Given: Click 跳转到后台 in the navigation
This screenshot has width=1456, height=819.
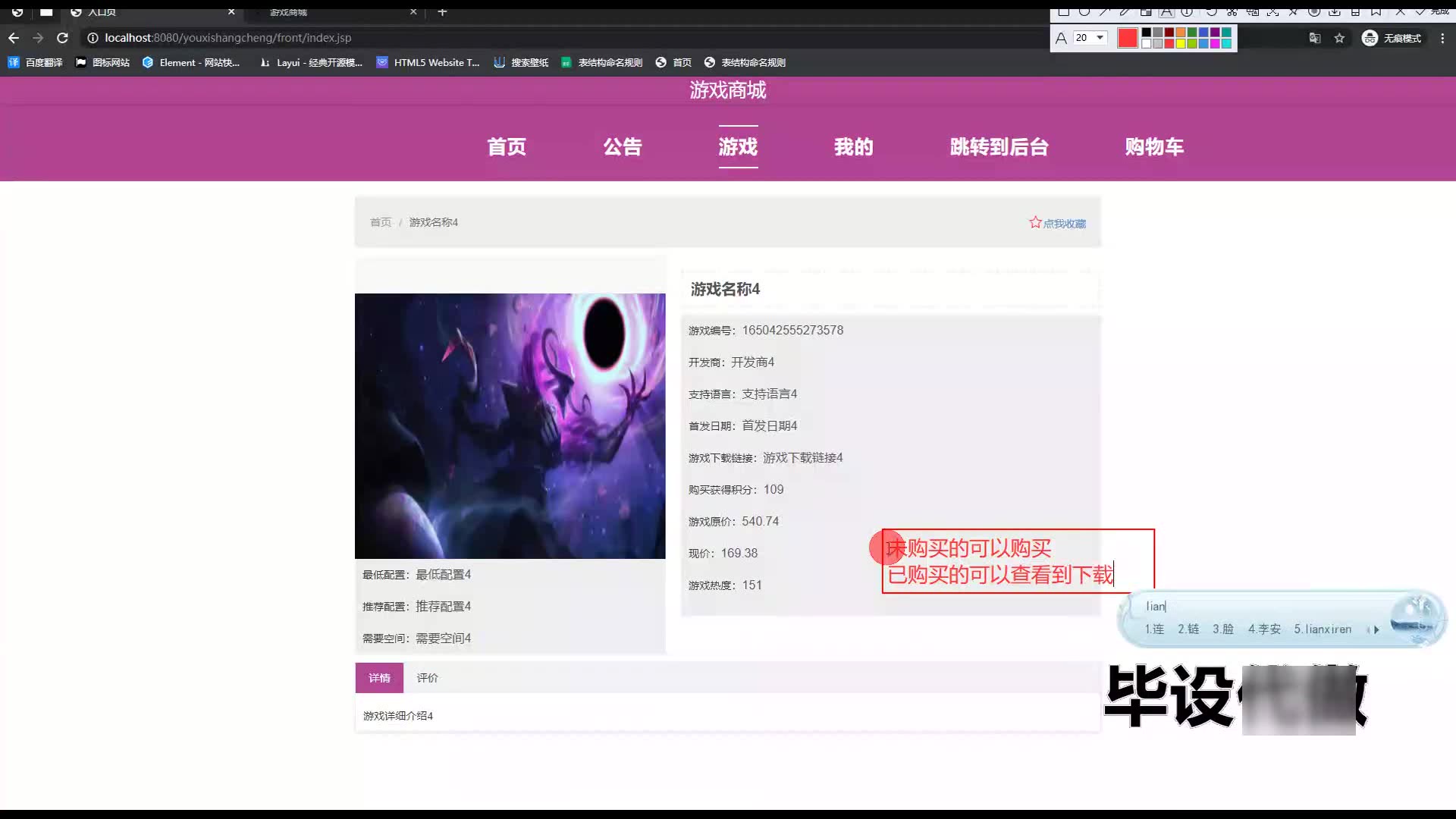Looking at the screenshot, I should point(999,146).
